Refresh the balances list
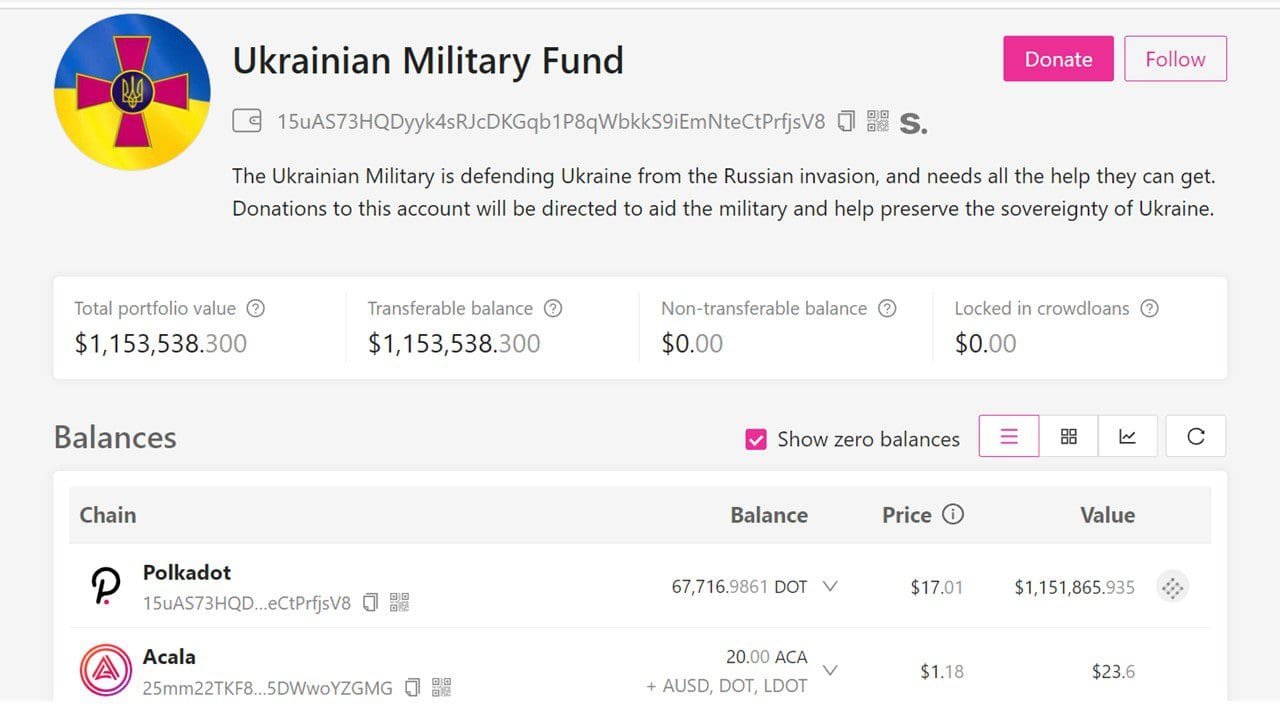 [1195, 436]
